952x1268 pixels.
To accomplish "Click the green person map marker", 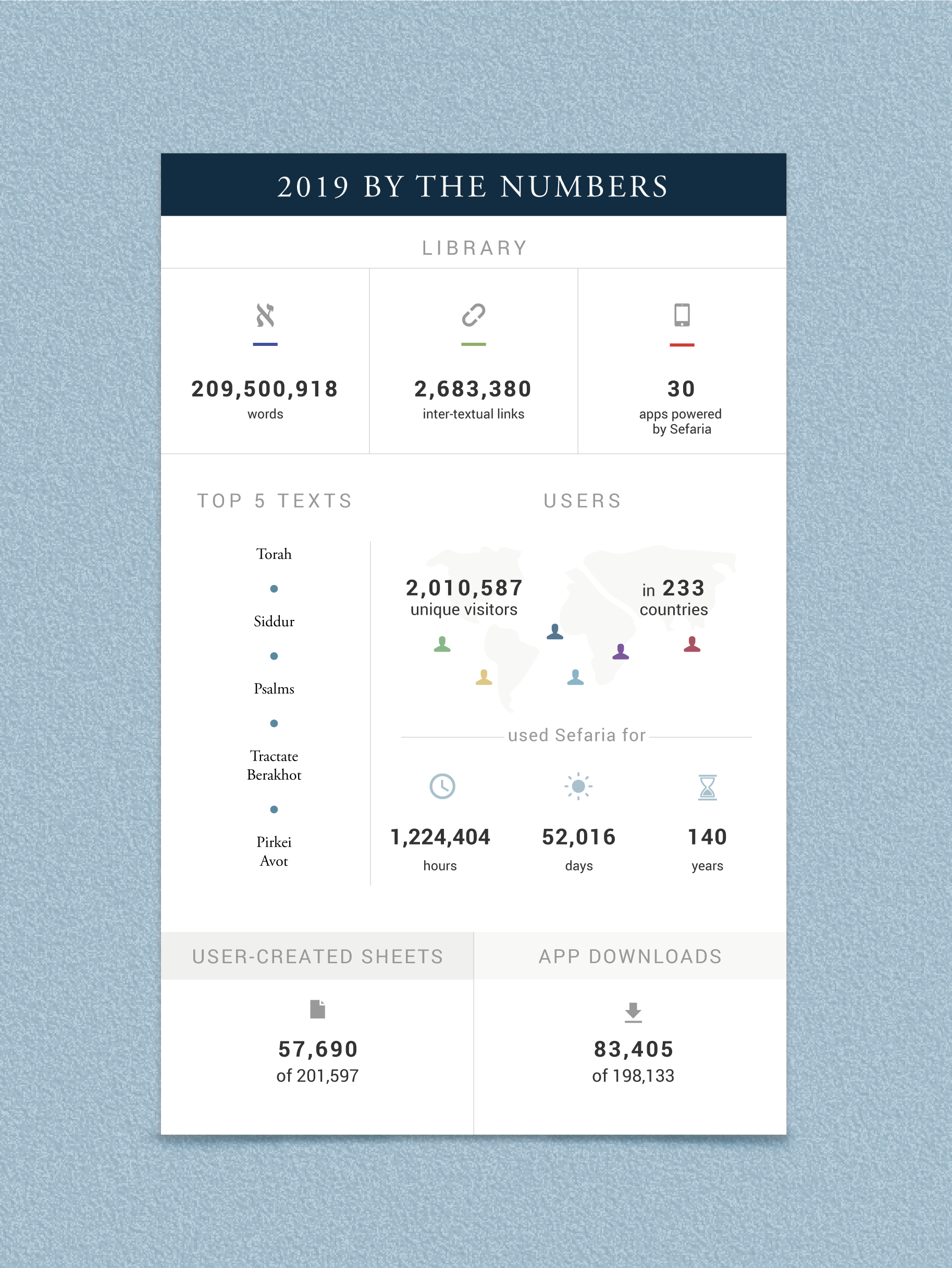I will (x=442, y=644).
